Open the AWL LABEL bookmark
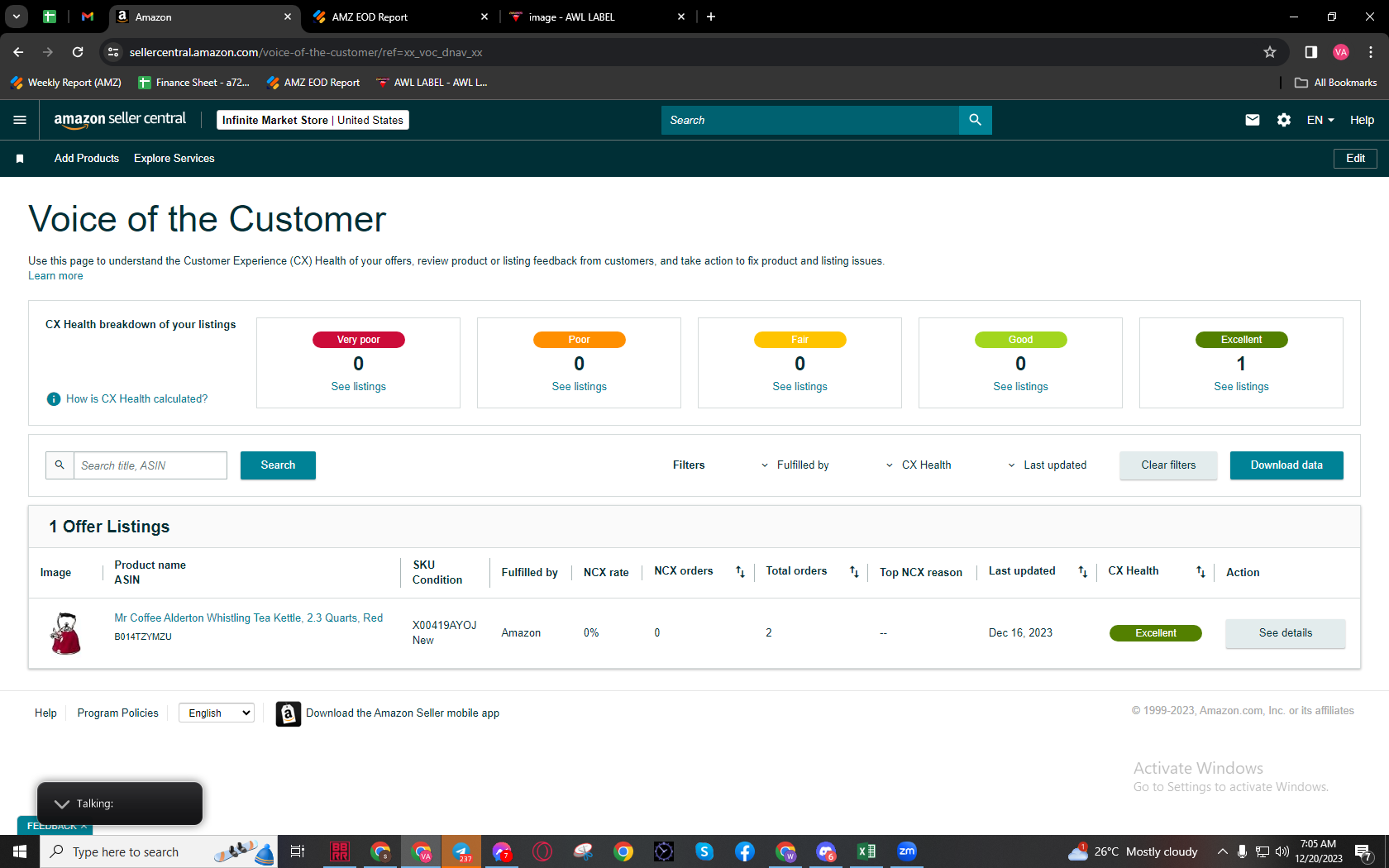Viewport: 1389px width, 868px height. tap(432, 83)
